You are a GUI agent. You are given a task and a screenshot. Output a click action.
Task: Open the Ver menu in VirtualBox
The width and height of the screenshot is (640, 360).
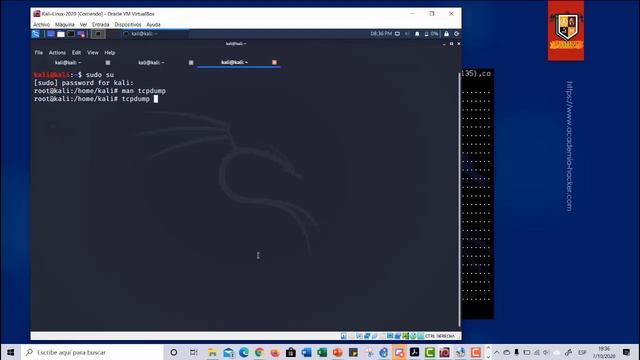coord(83,24)
